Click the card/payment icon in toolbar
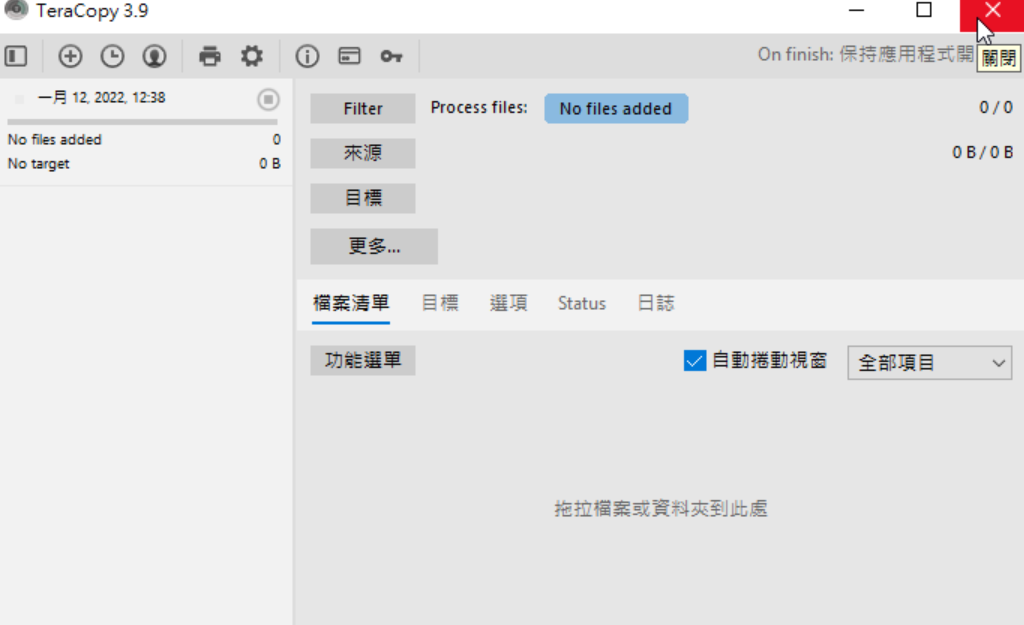 tap(349, 56)
